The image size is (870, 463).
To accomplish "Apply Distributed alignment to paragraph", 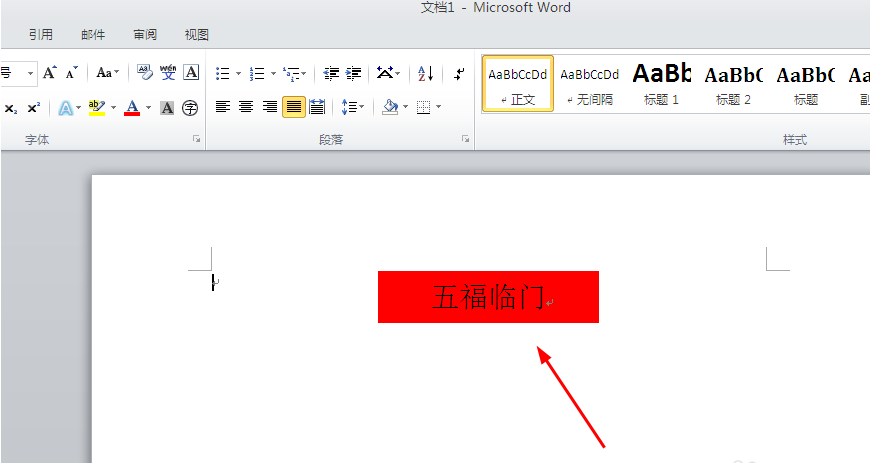I will coord(317,107).
